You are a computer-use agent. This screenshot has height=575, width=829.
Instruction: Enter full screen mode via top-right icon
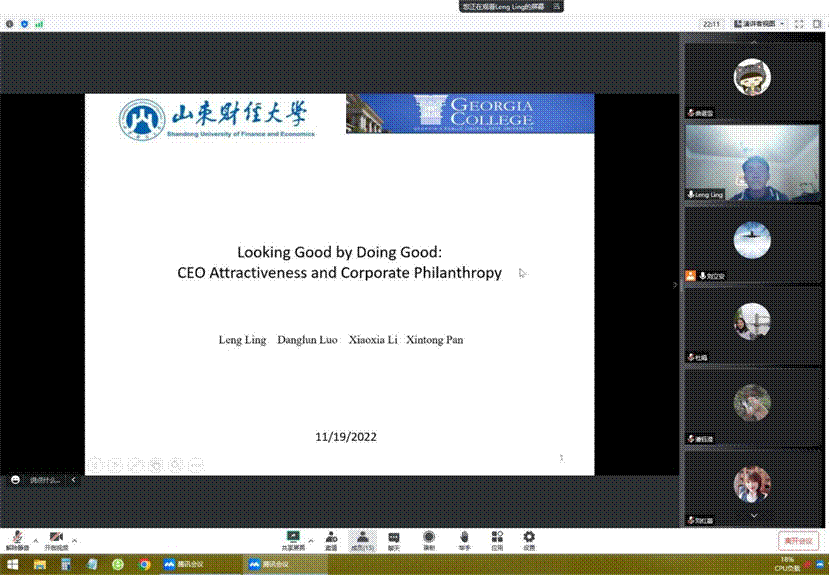799,23
